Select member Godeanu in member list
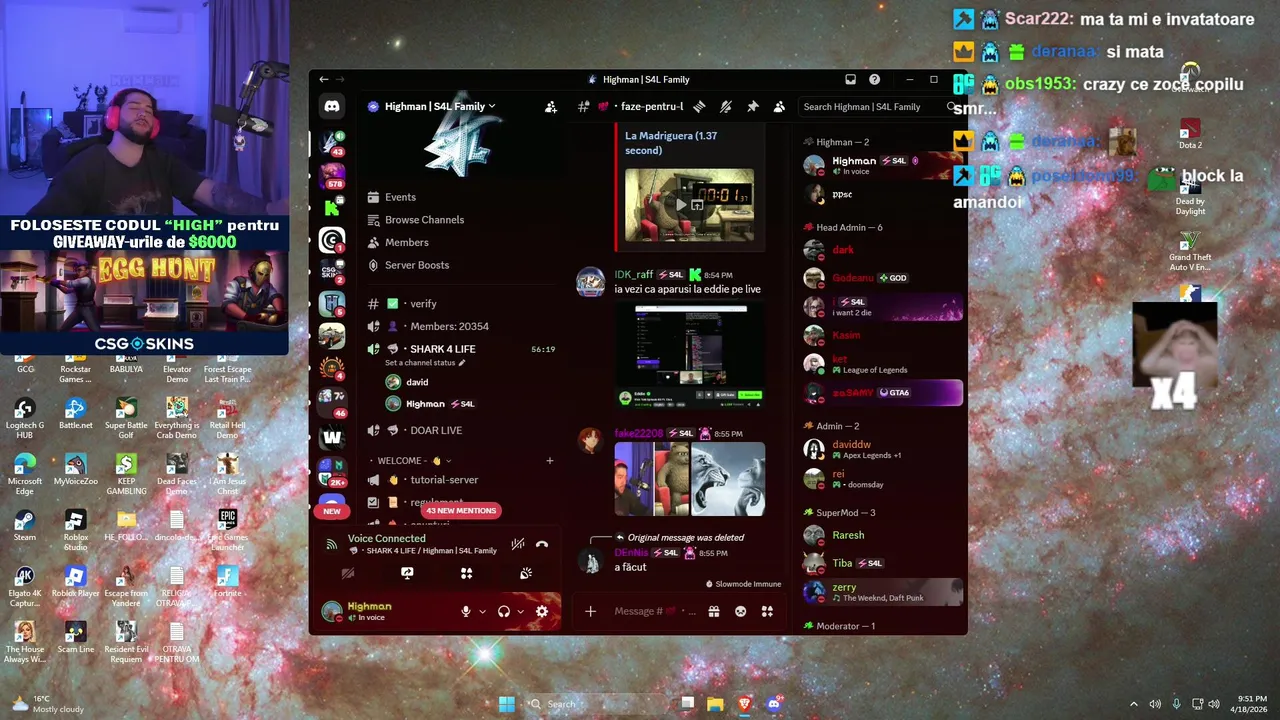 [x=852, y=278]
